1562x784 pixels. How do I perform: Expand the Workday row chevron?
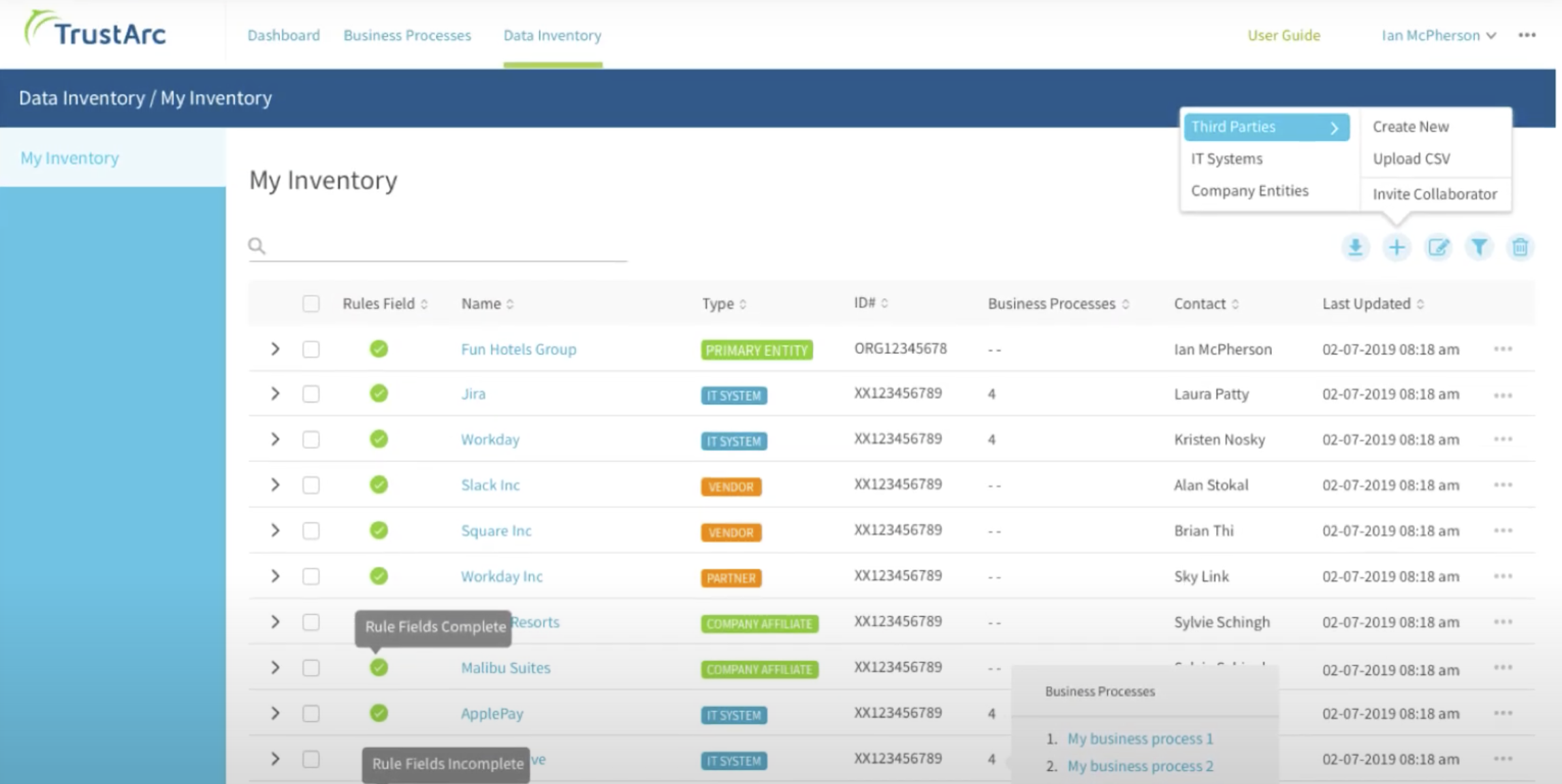[275, 440]
